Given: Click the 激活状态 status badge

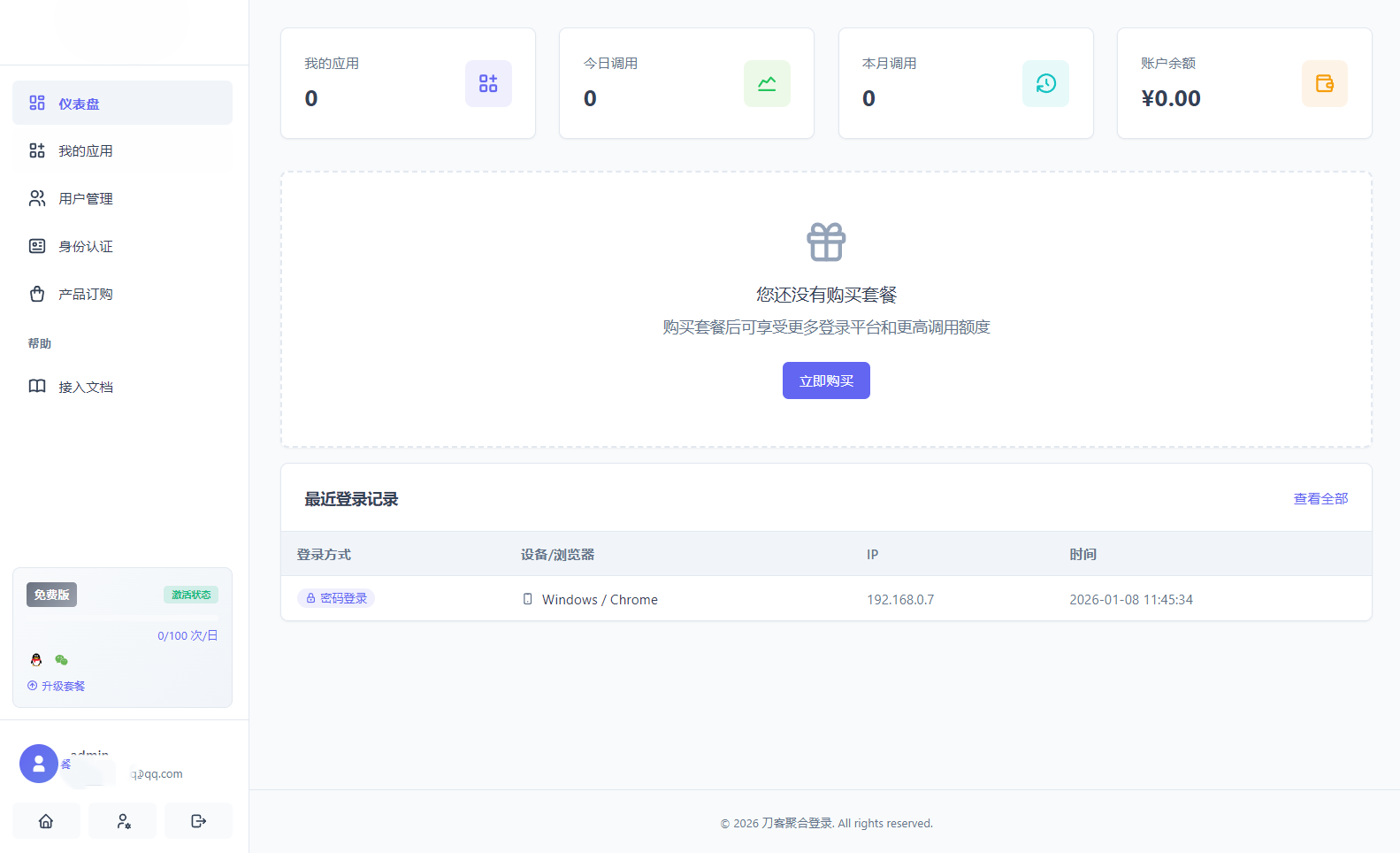Looking at the screenshot, I should click(191, 595).
